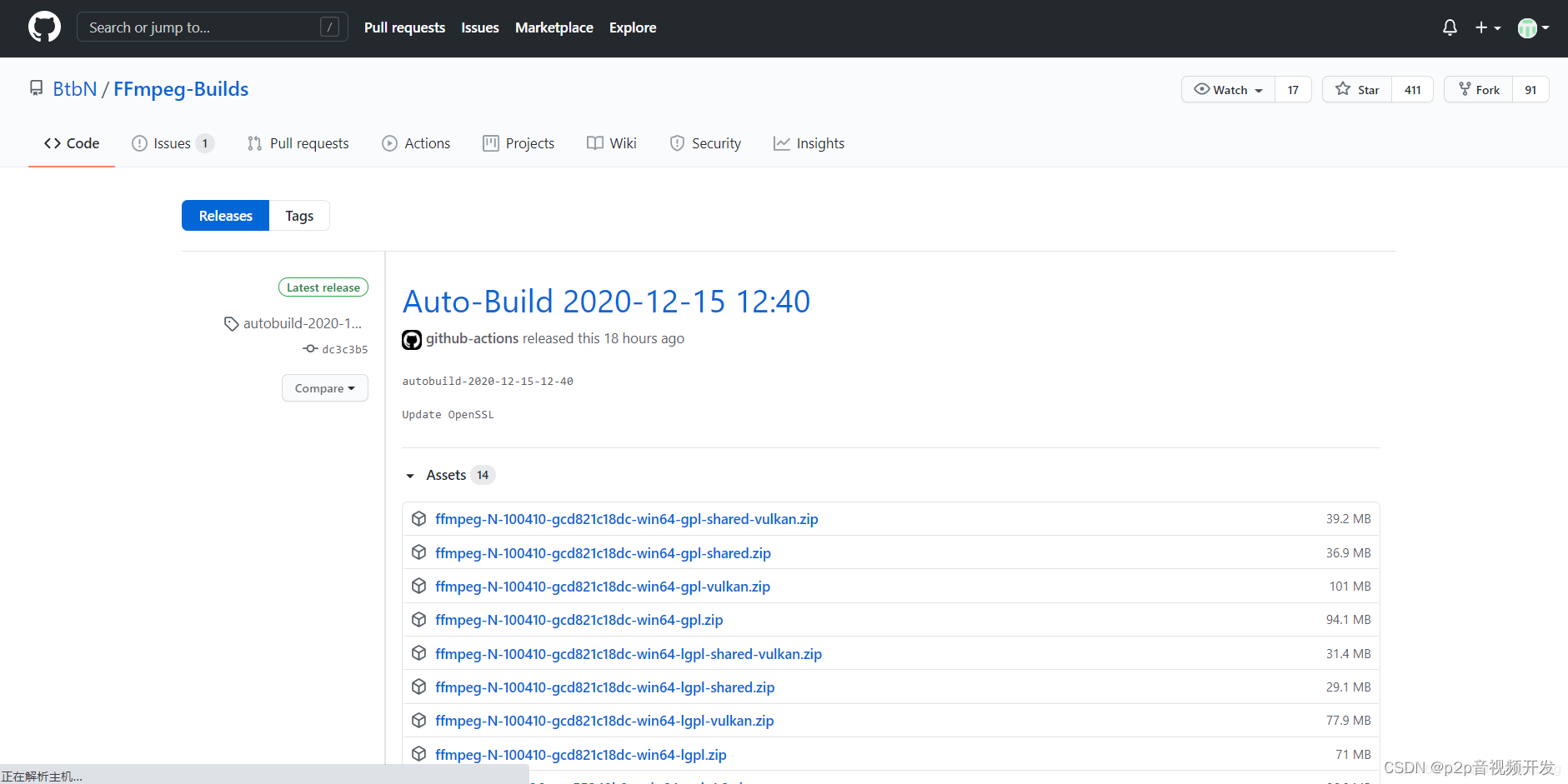Click package icon for win64-lgpl-shared.zip
This screenshot has height=784, width=1568.
[419, 687]
